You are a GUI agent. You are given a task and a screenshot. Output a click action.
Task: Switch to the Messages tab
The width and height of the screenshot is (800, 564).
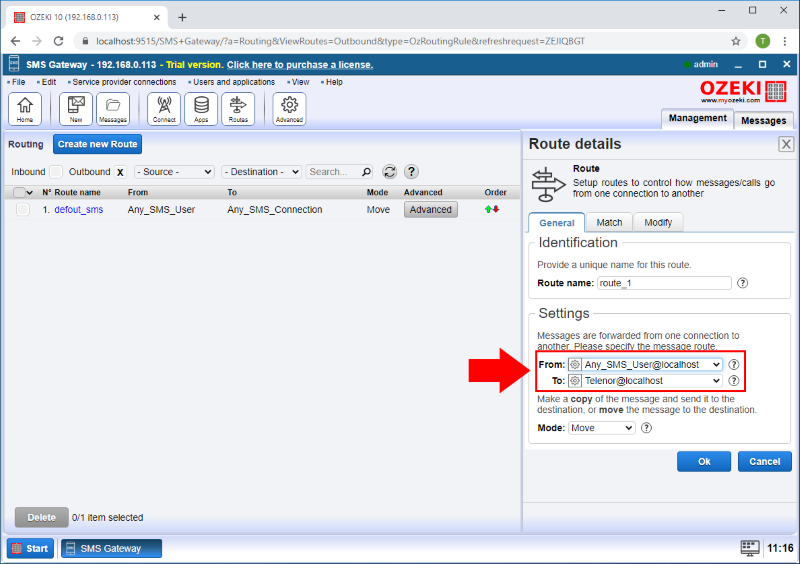click(x=763, y=120)
